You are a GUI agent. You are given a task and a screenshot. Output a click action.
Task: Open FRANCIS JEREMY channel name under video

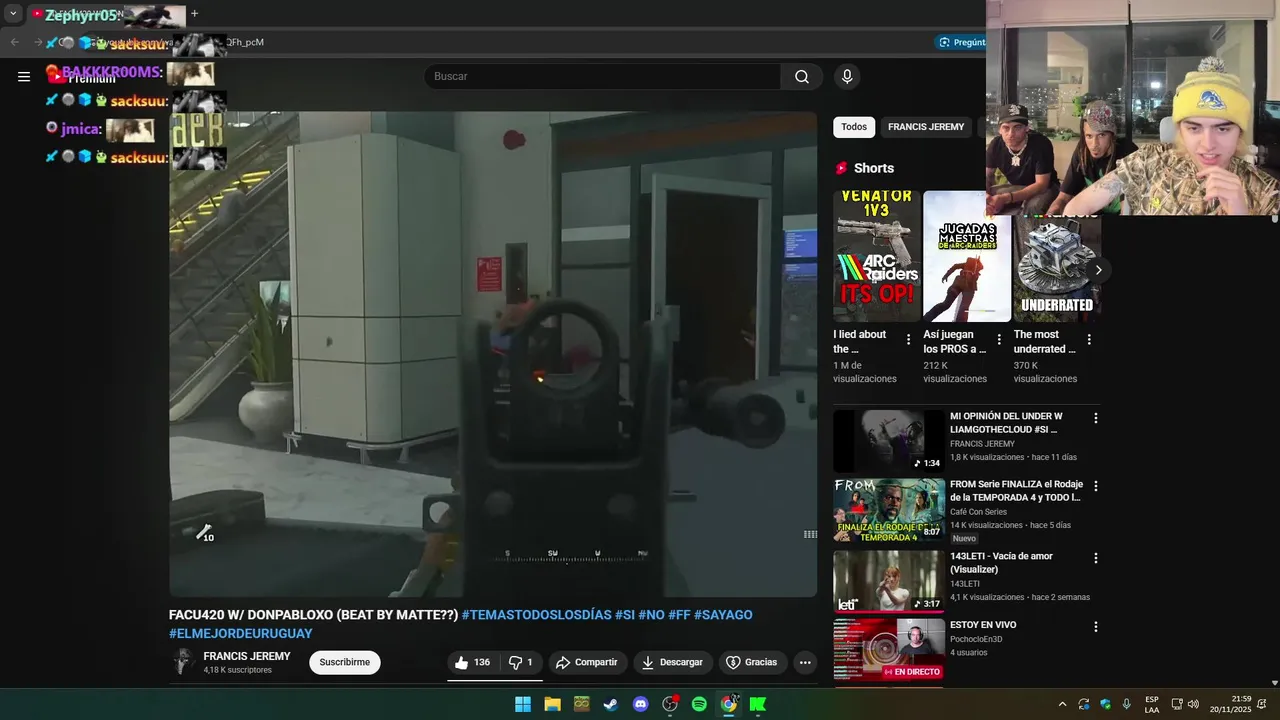click(x=247, y=656)
